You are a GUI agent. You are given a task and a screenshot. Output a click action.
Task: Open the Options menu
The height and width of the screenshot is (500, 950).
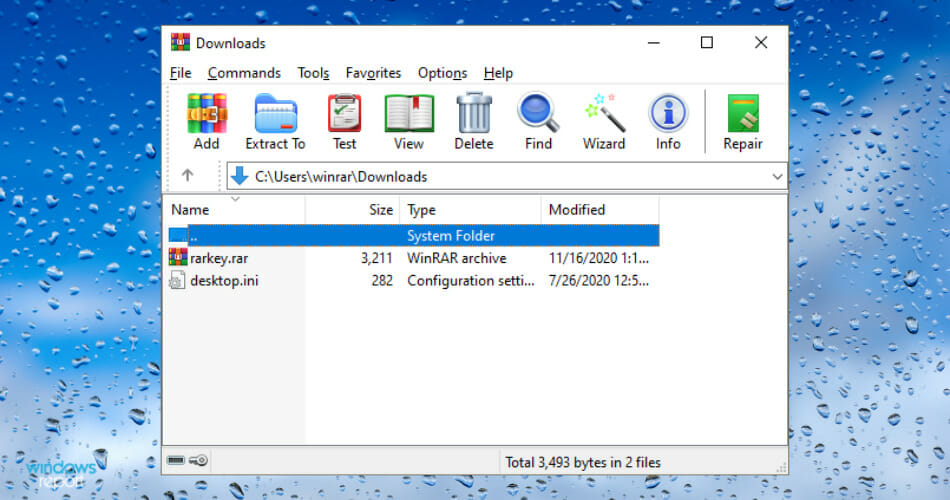[x=442, y=73]
